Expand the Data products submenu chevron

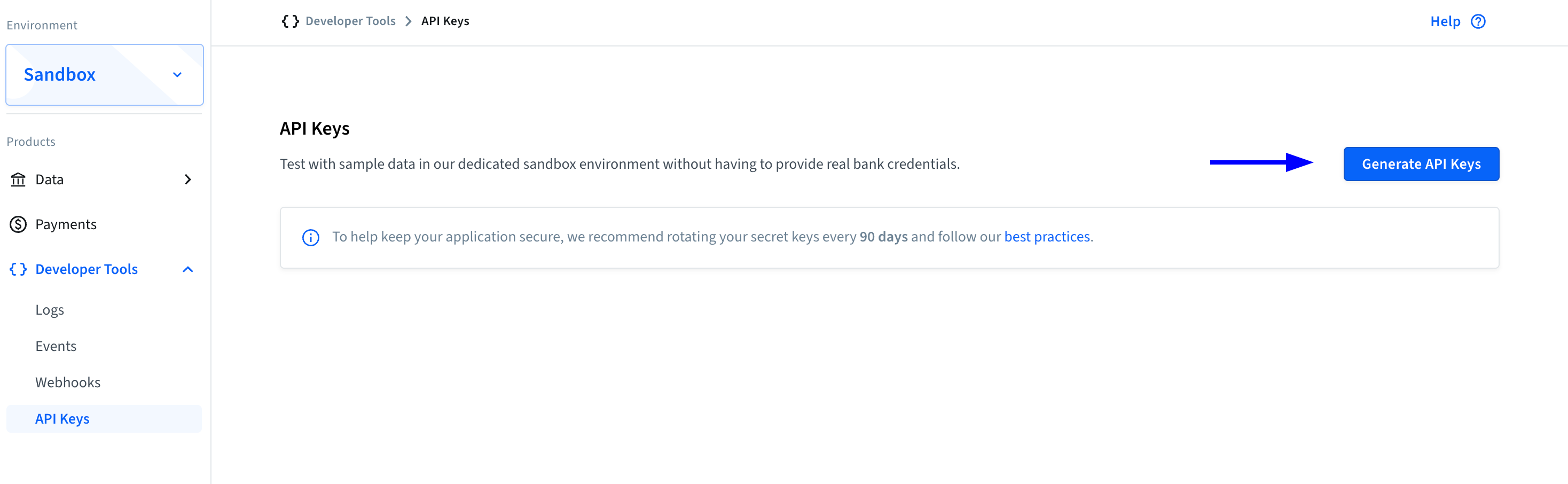coord(187,179)
